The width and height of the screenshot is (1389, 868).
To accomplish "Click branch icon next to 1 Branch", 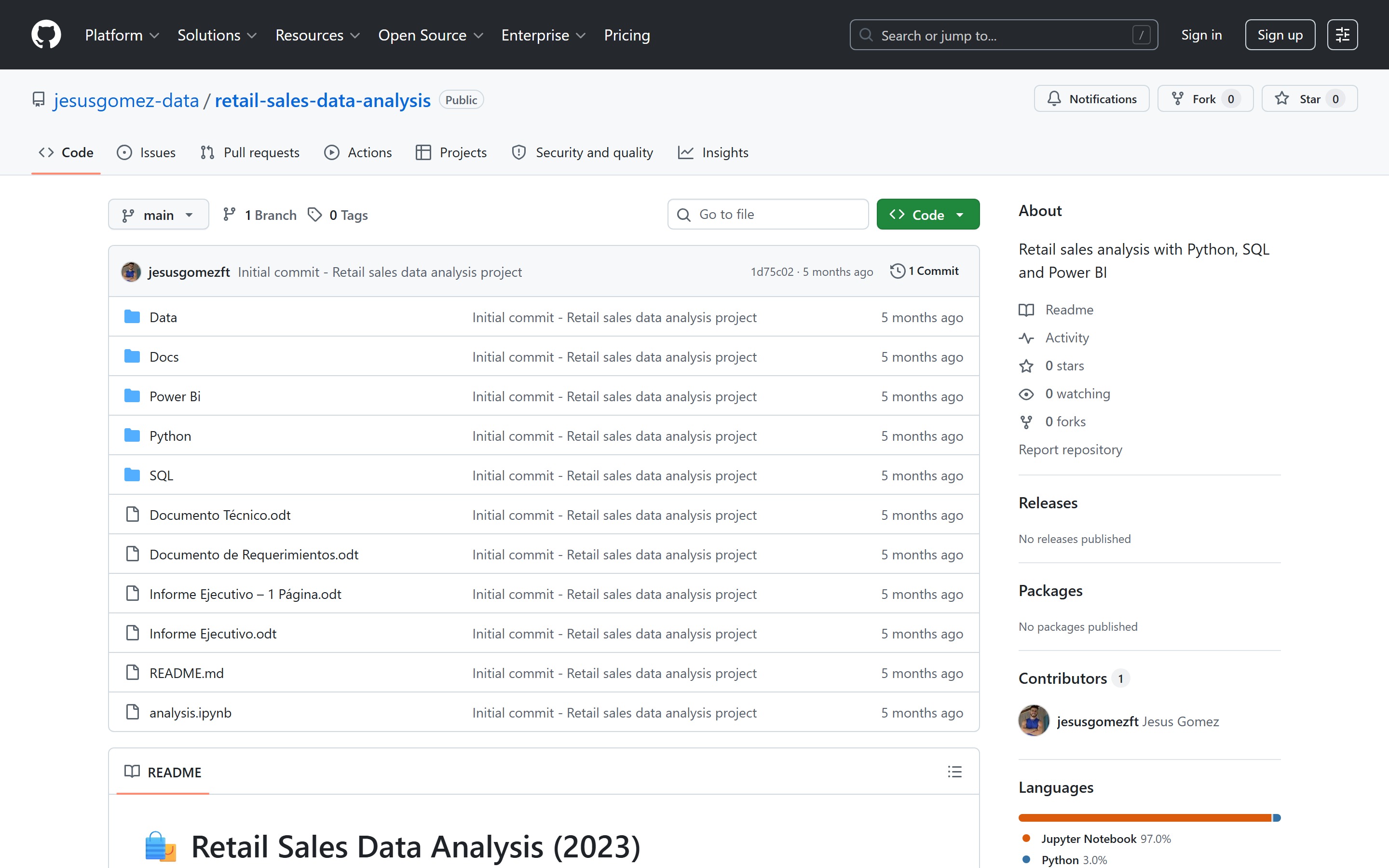I will 229,215.
